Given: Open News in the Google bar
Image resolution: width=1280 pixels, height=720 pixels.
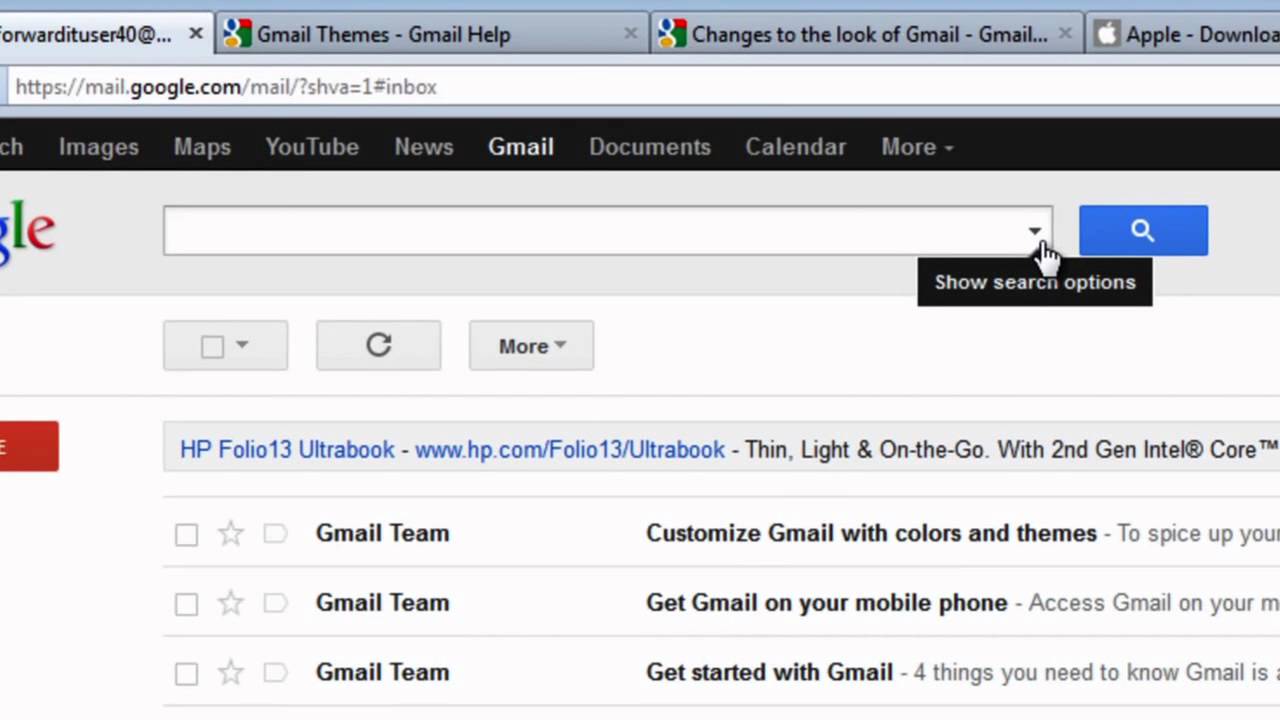Looking at the screenshot, I should (x=424, y=146).
